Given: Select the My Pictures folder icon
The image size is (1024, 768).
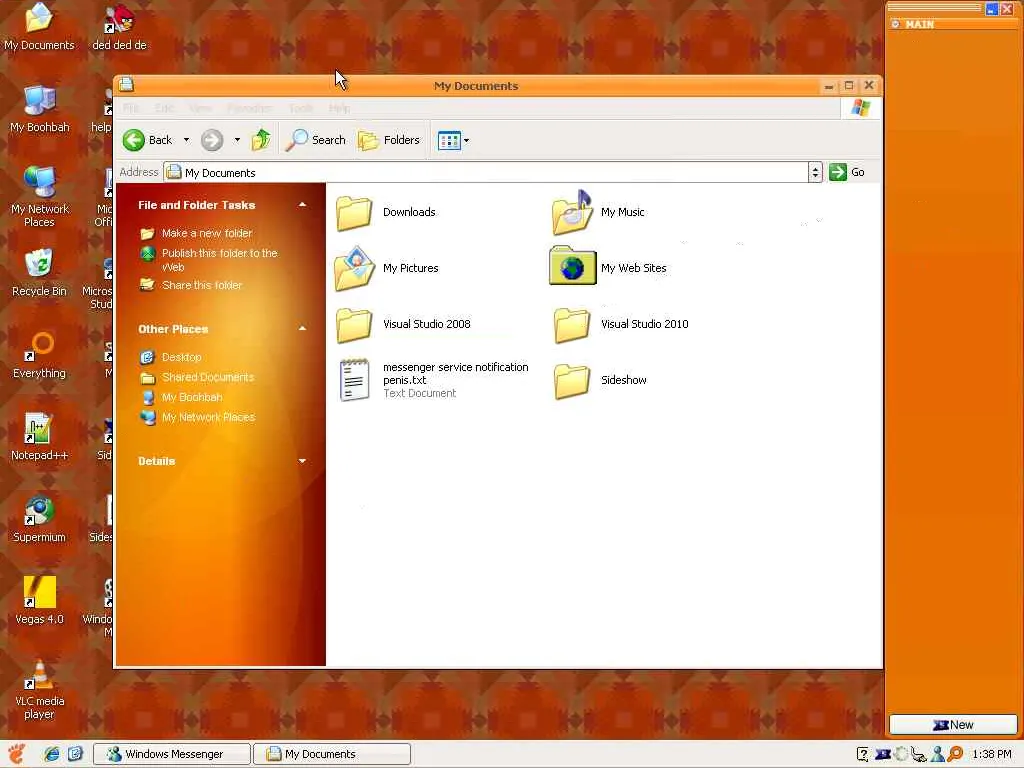Looking at the screenshot, I should pos(354,268).
